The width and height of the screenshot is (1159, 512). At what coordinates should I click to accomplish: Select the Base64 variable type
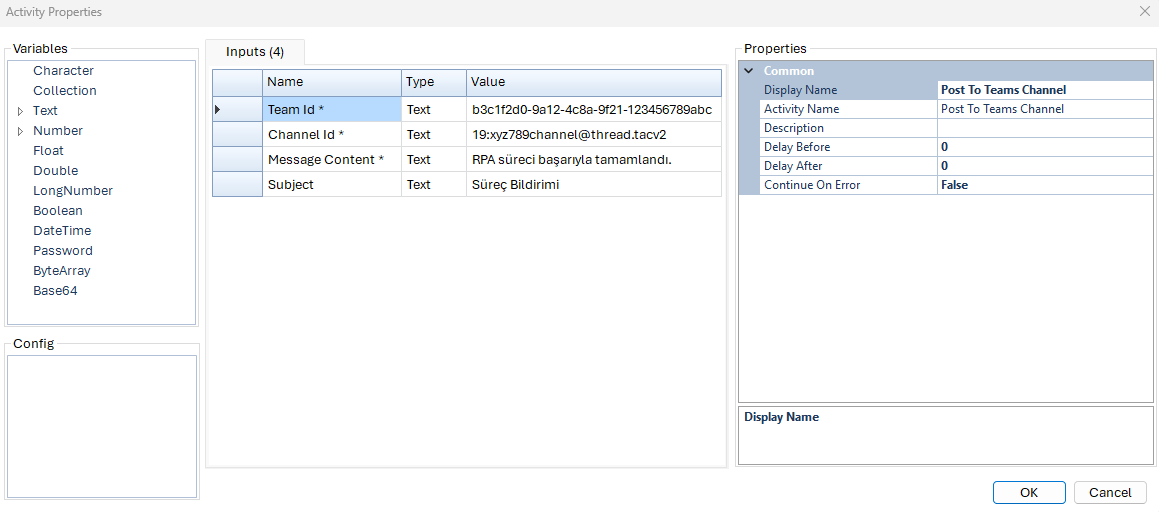[x=55, y=291]
